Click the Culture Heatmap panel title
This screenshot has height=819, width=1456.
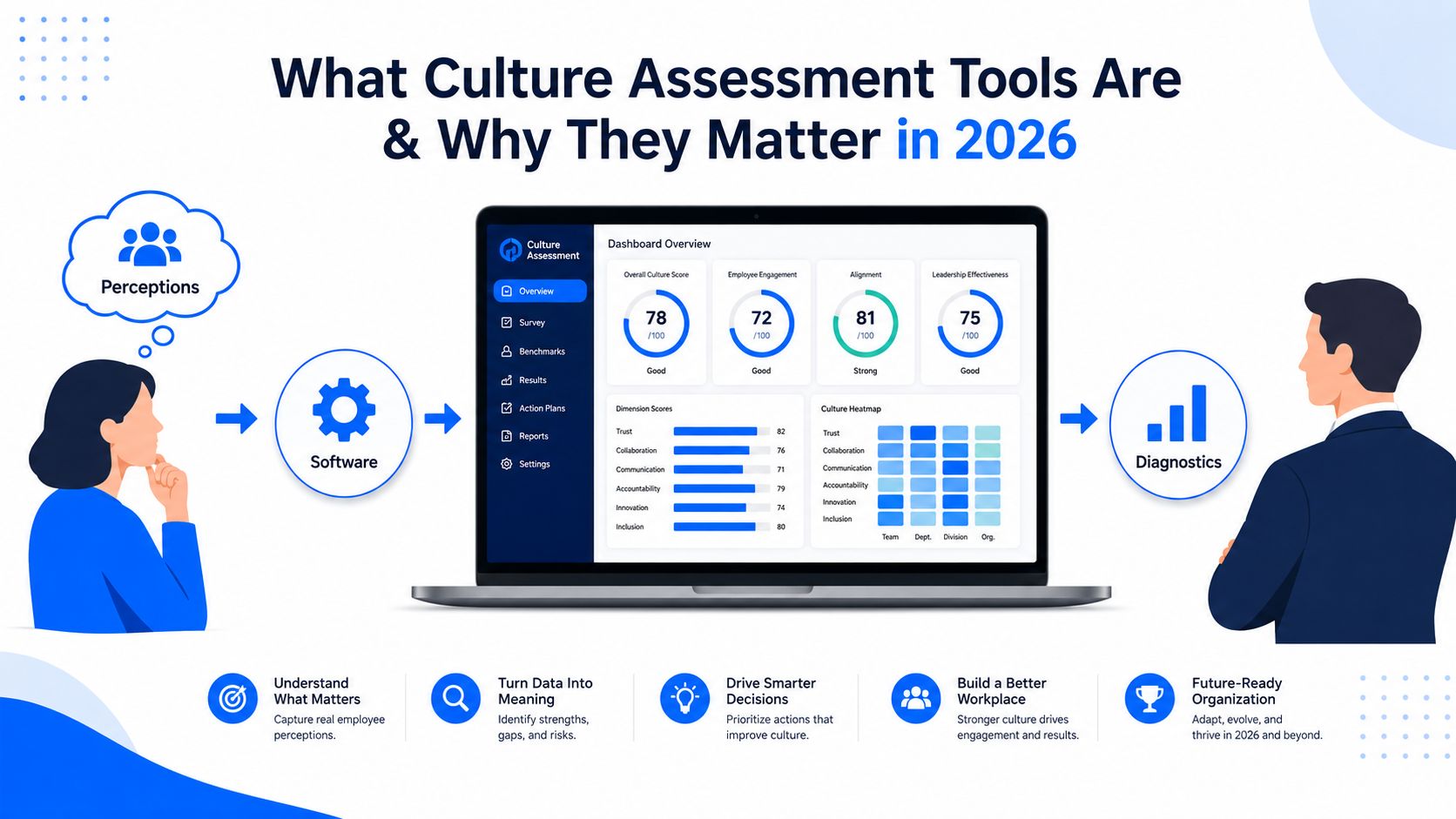coord(851,408)
